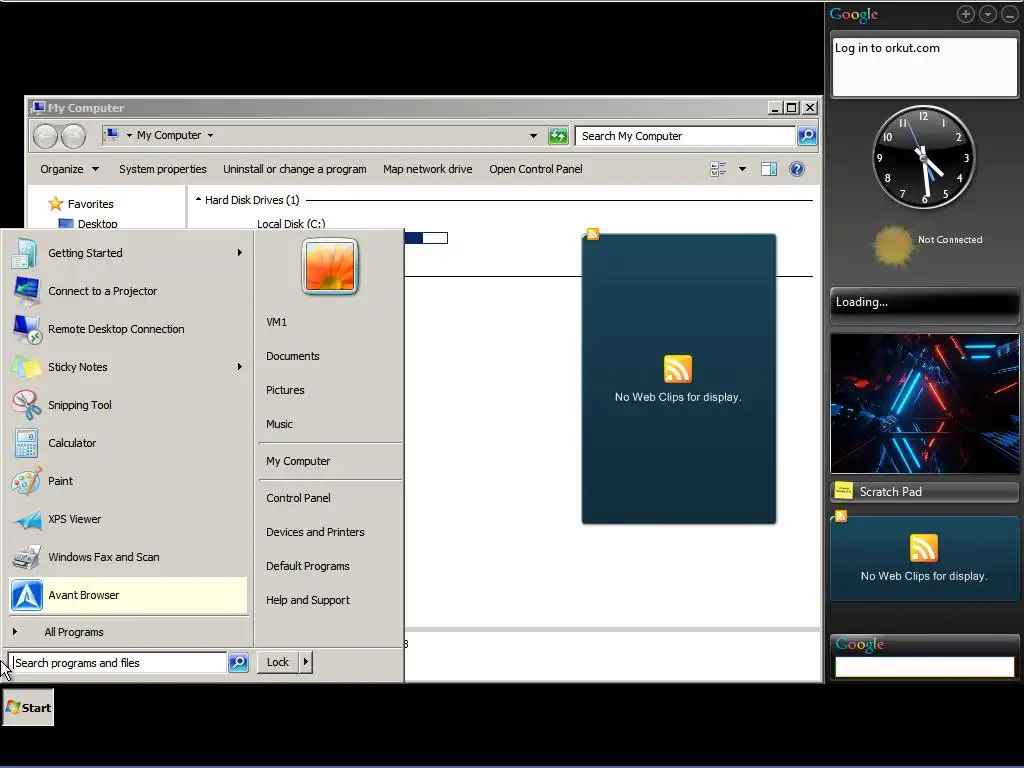
Task: Open the view options dropdown arrow
Action: pyautogui.click(x=742, y=169)
